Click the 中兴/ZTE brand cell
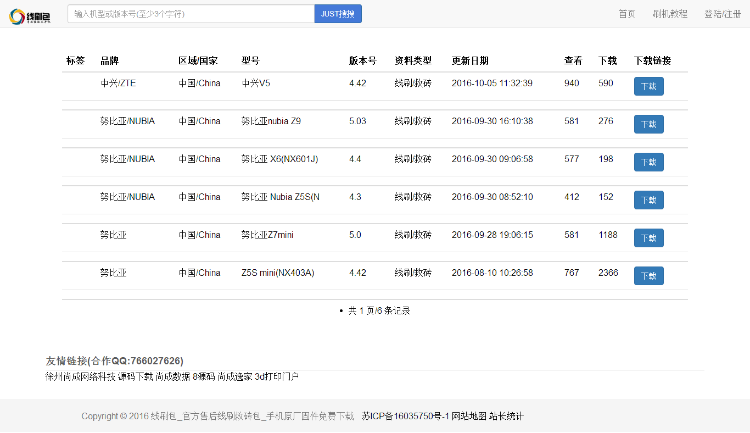 coord(118,83)
